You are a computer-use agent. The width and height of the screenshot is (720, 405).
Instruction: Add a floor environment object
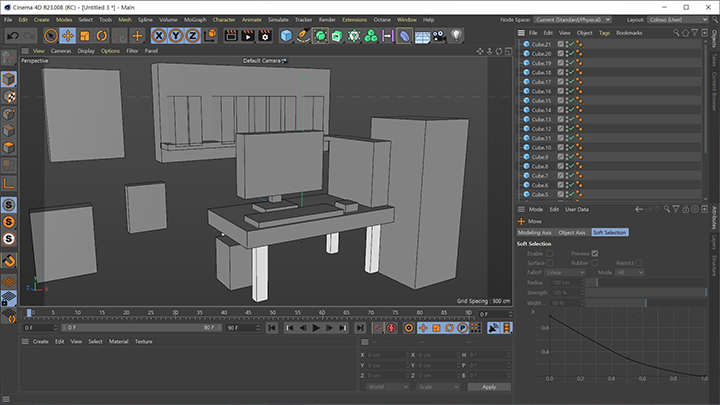(422, 36)
